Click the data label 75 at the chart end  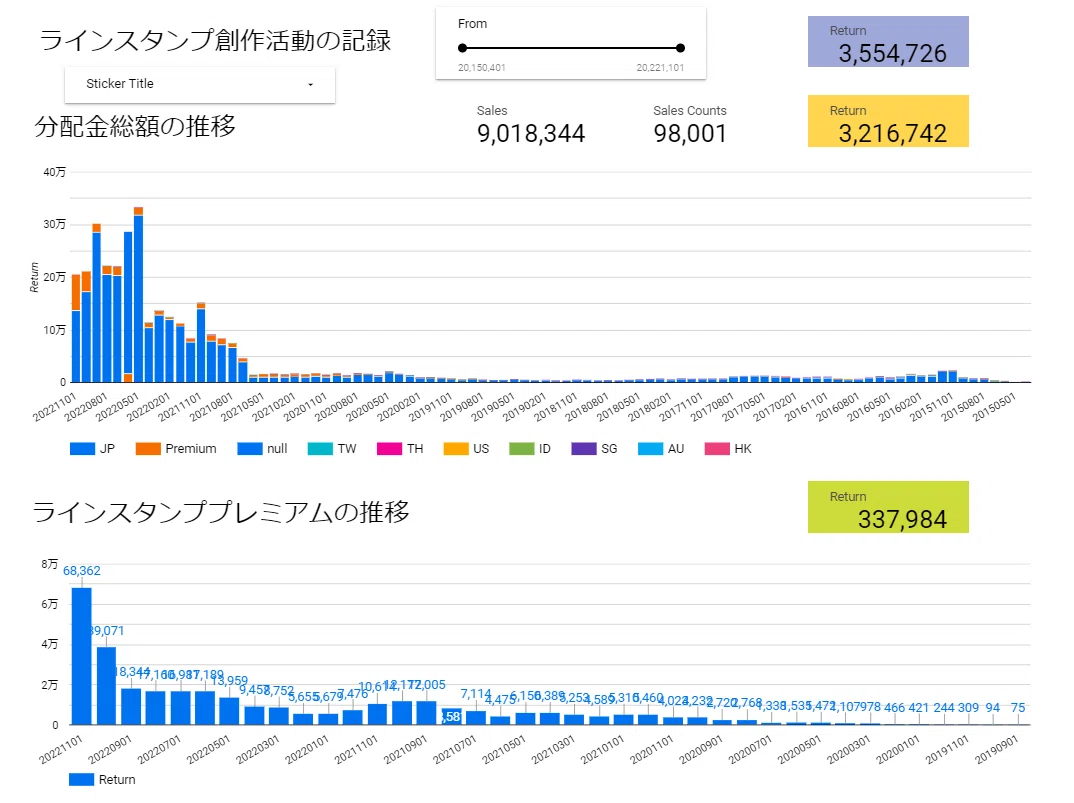1018,708
